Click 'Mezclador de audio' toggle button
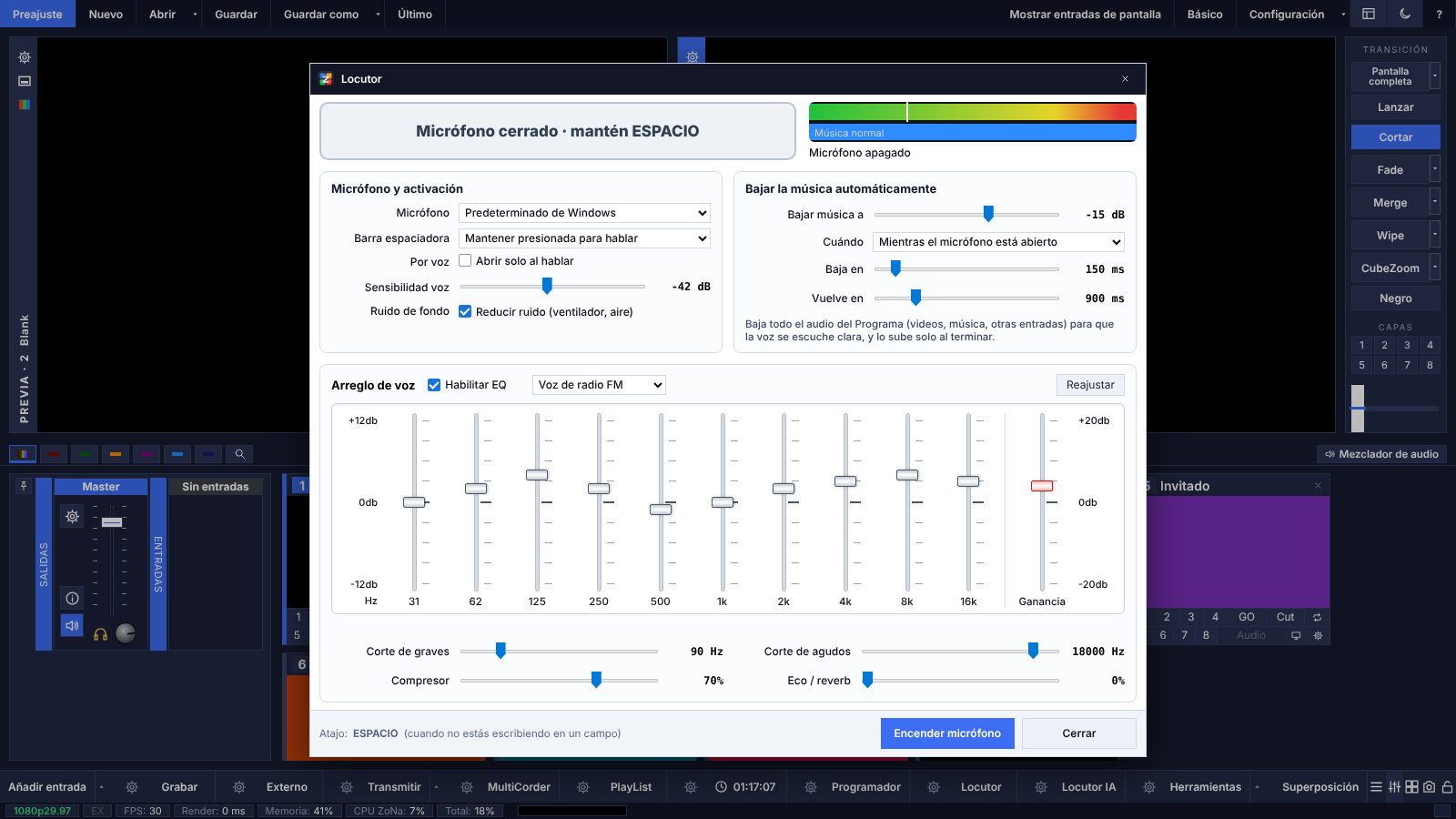This screenshot has width=1456, height=819. [x=1381, y=454]
